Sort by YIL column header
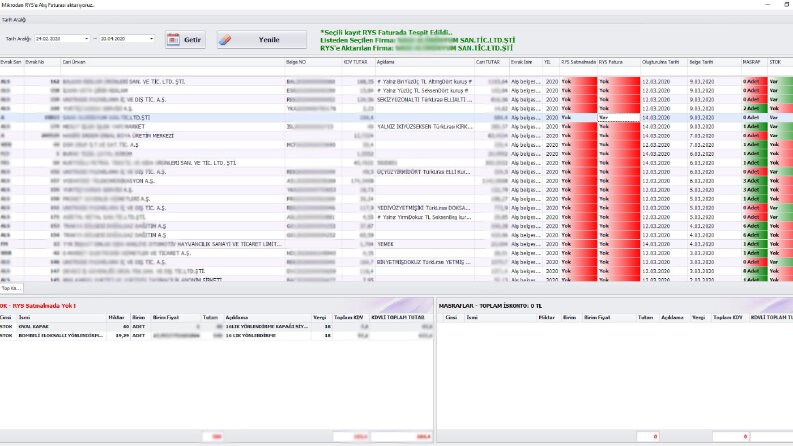The image size is (793, 446). click(x=551, y=62)
